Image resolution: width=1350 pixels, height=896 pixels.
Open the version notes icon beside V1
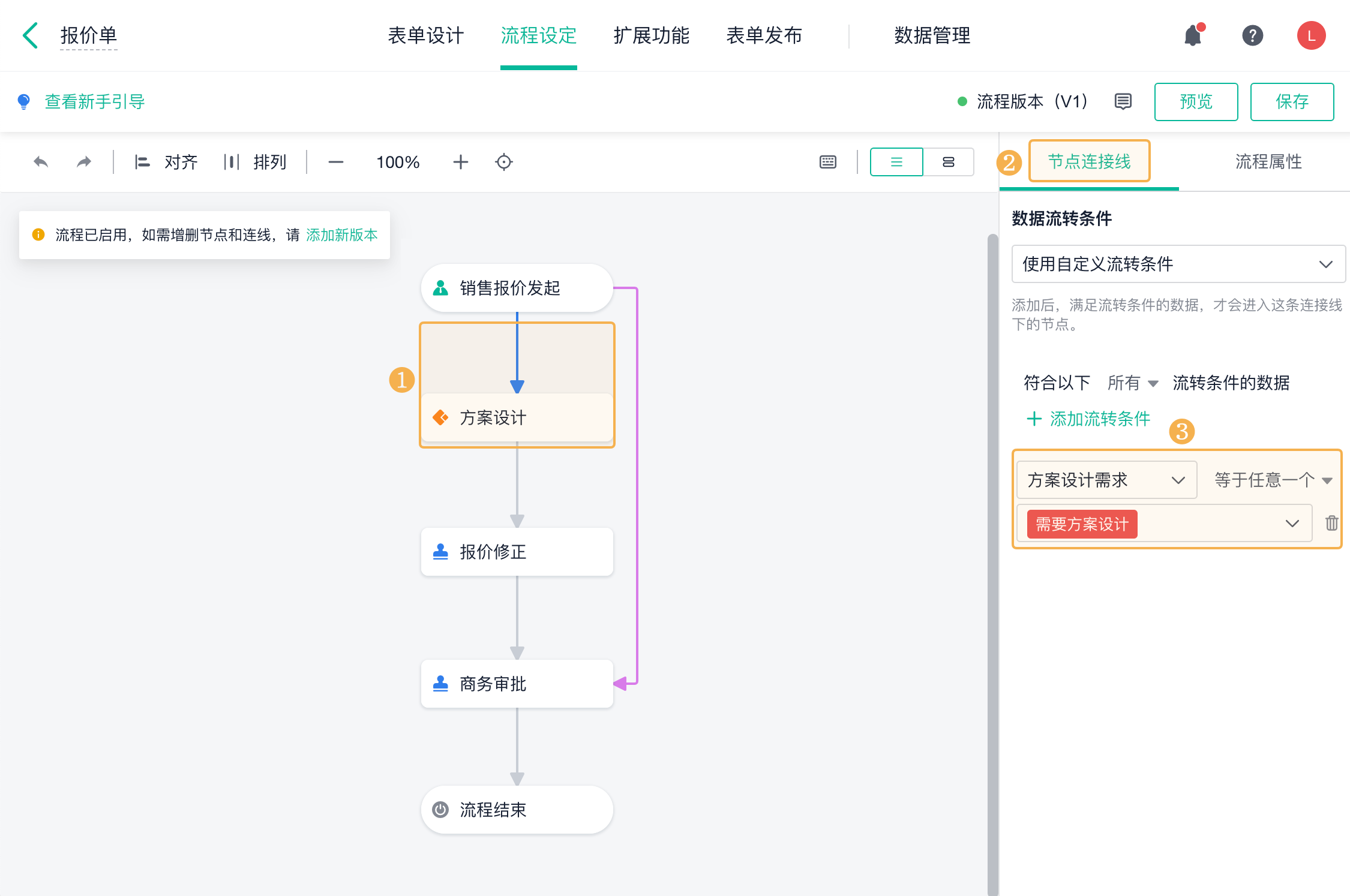point(1123,101)
